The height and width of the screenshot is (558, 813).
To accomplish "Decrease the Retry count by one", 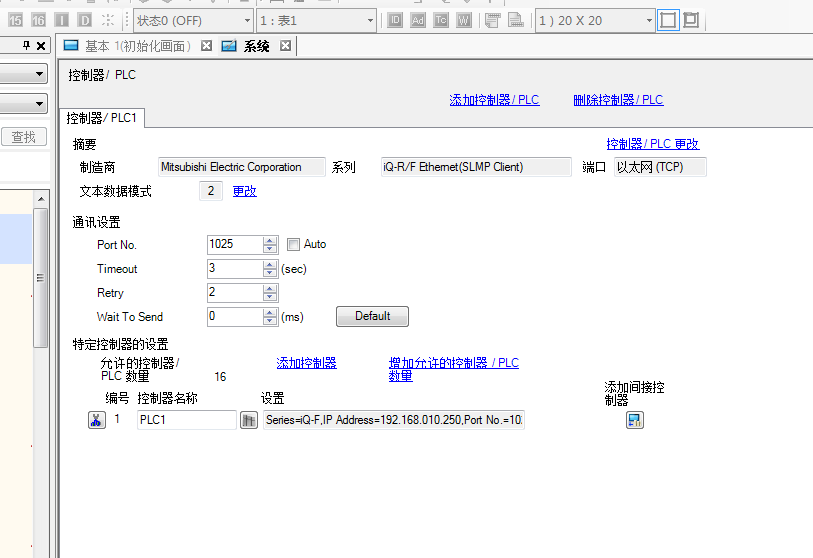I will [270, 297].
